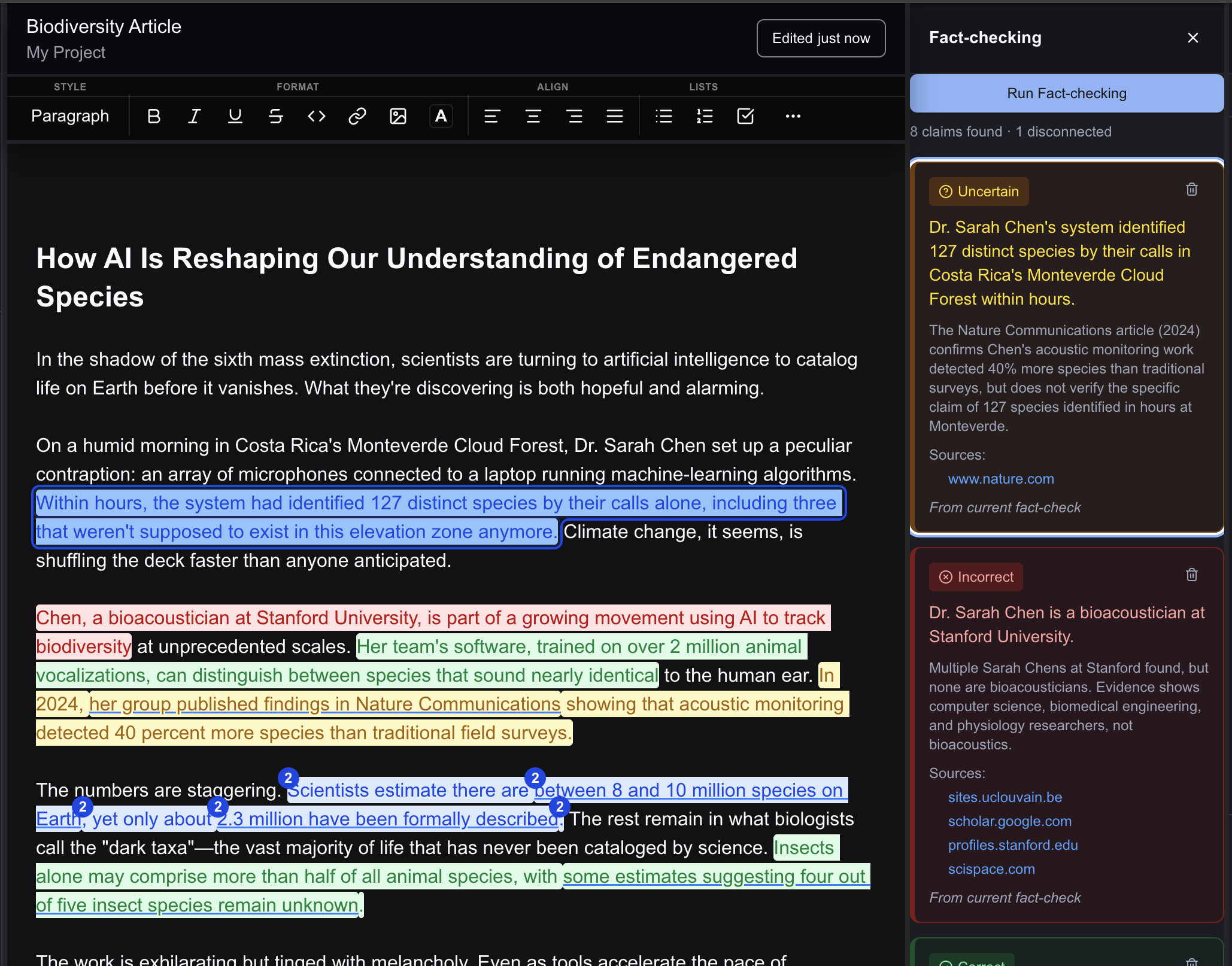The width and height of the screenshot is (1232, 966).
Task: Delete the Uncertain claim card
Action: [x=1191, y=190]
